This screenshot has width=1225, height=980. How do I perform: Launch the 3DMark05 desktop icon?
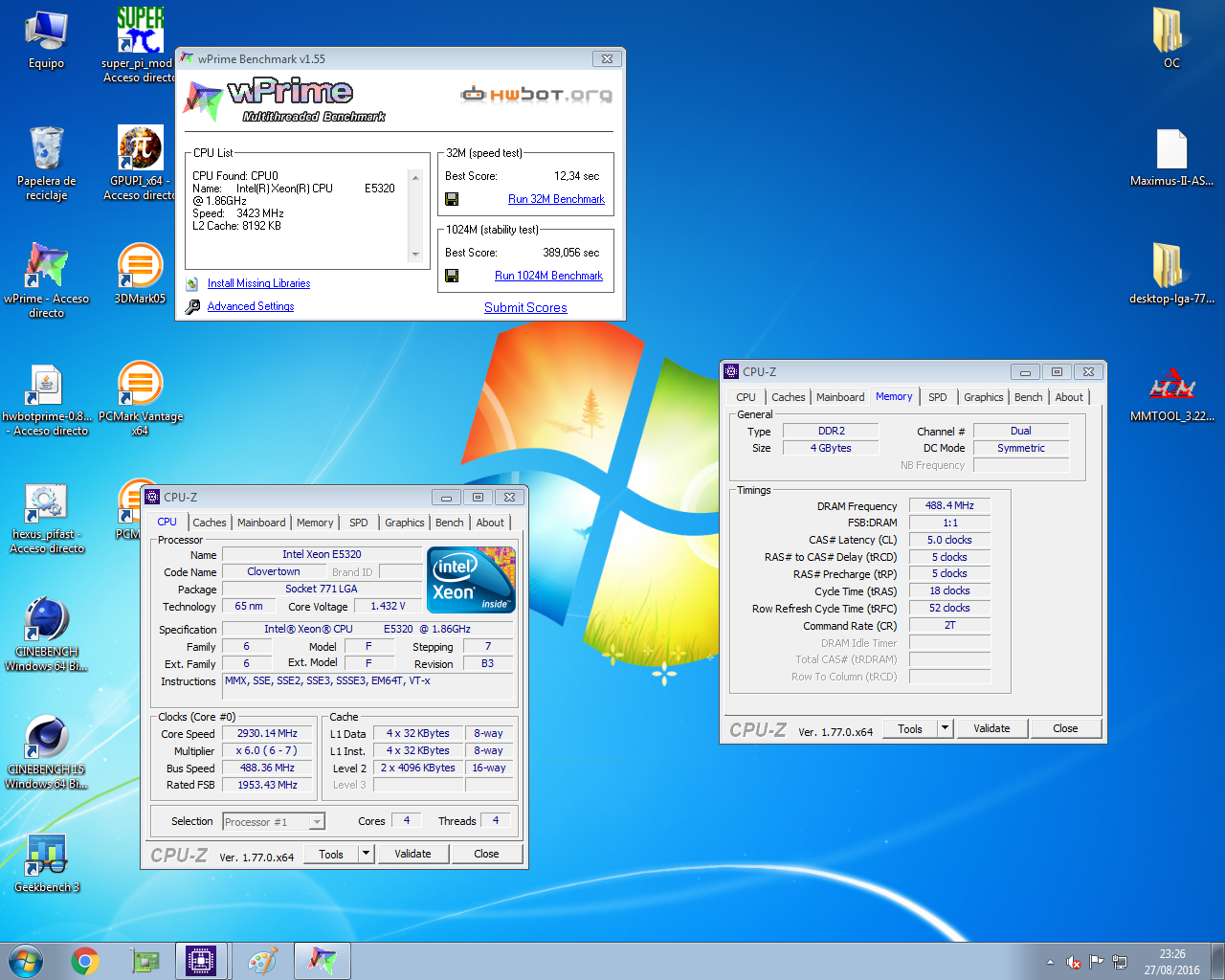tap(140, 274)
